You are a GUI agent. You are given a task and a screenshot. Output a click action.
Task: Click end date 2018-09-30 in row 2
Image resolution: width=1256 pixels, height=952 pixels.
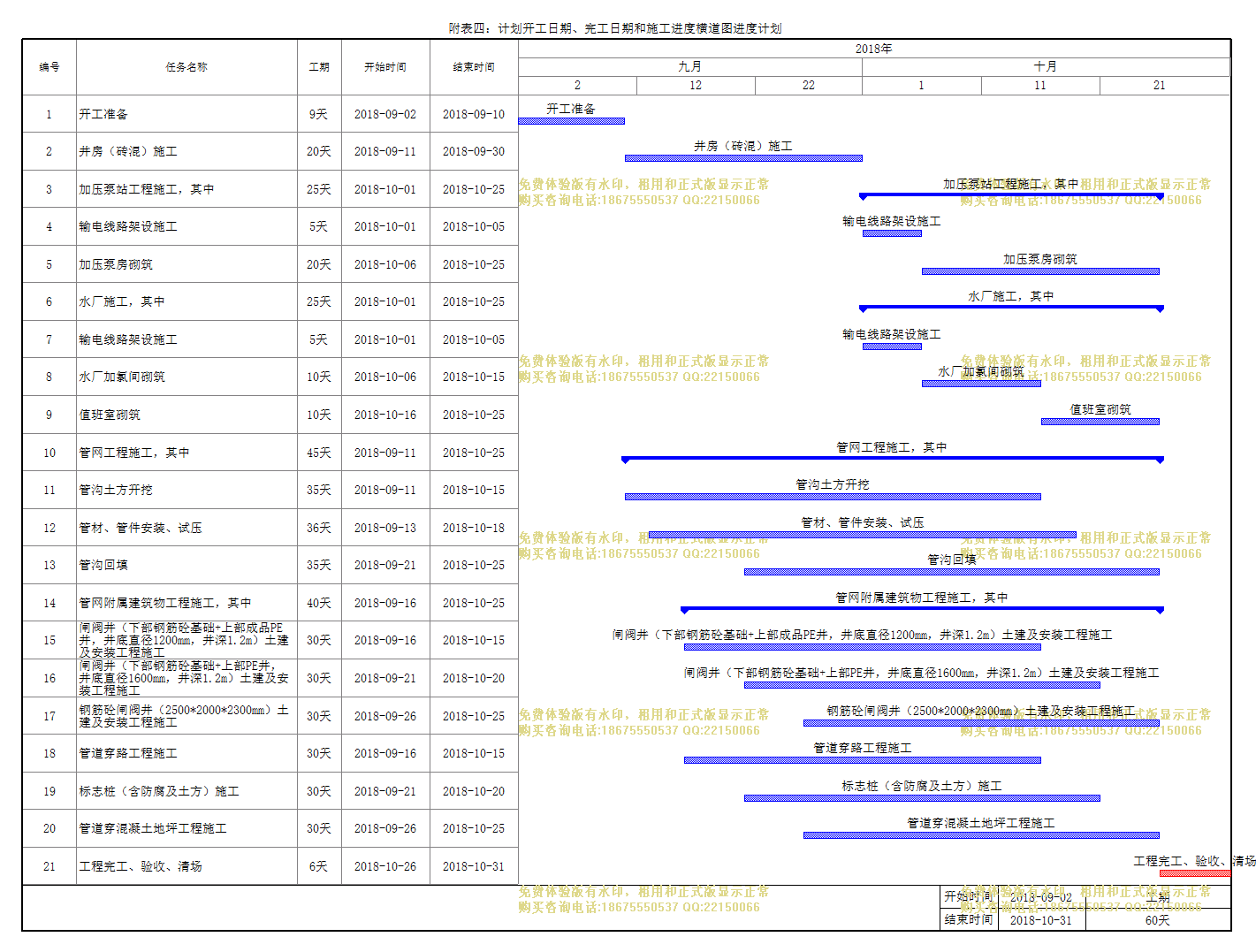pyautogui.click(x=474, y=151)
